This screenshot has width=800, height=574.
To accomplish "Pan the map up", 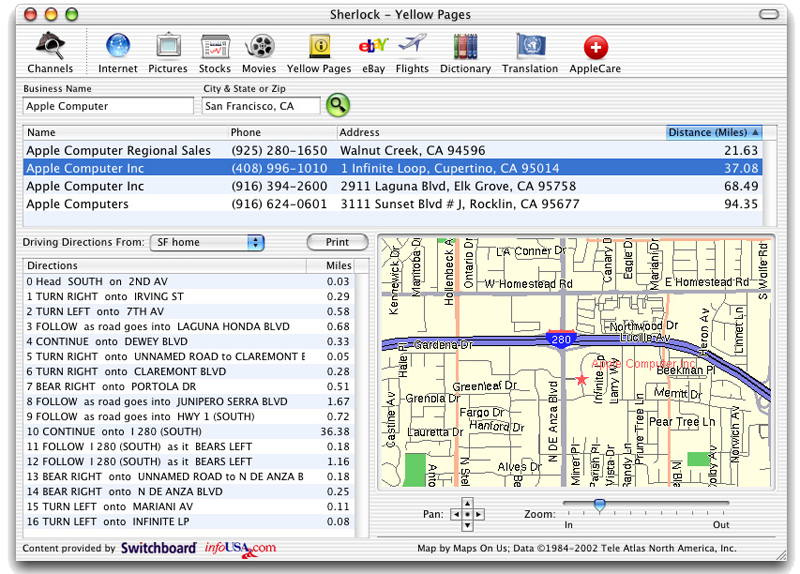I will (467, 503).
